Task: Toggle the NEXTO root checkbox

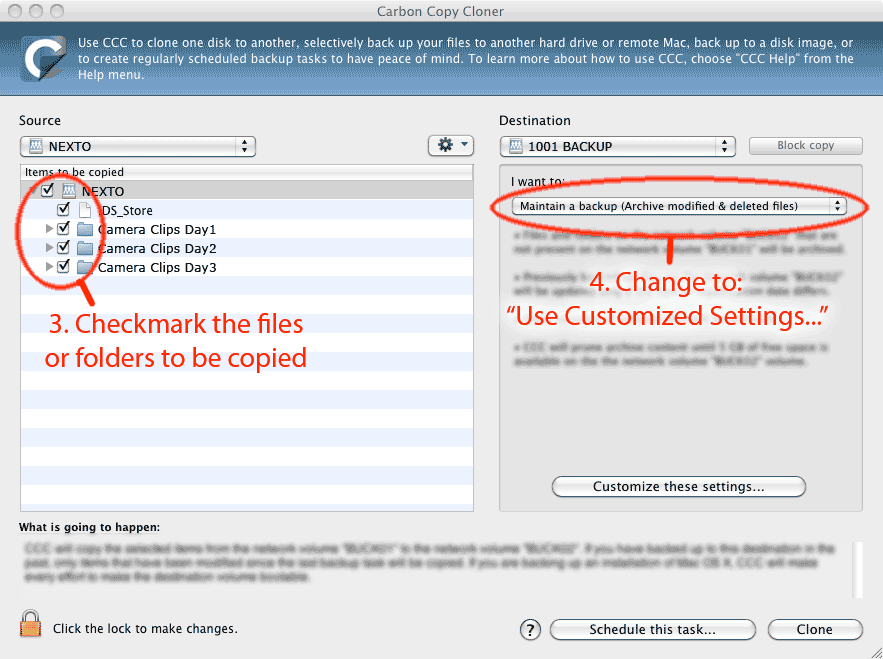Action: pos(47,190)
